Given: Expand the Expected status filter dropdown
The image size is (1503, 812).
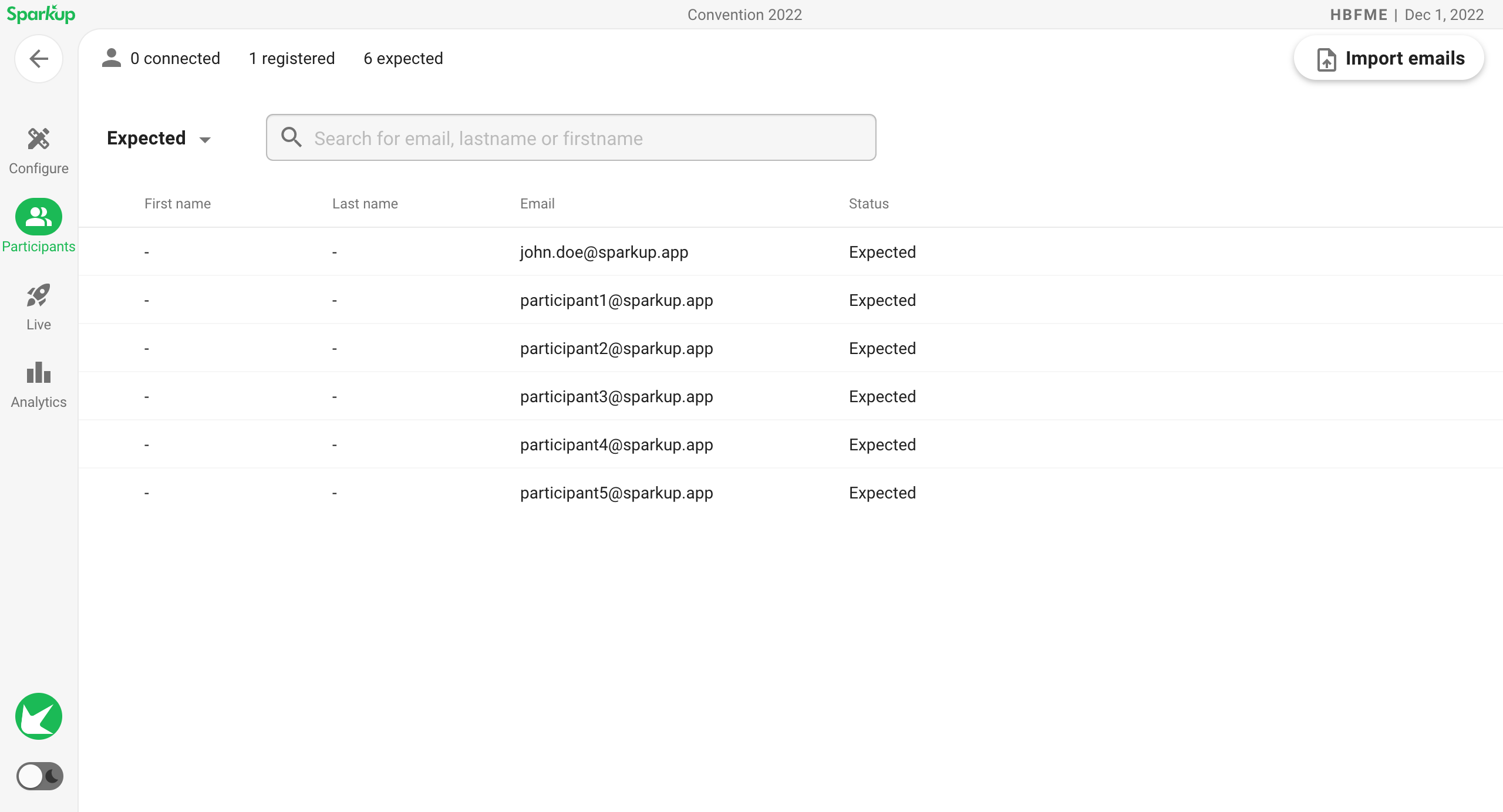Looking at the screenshot, I should tap(159, 138).
